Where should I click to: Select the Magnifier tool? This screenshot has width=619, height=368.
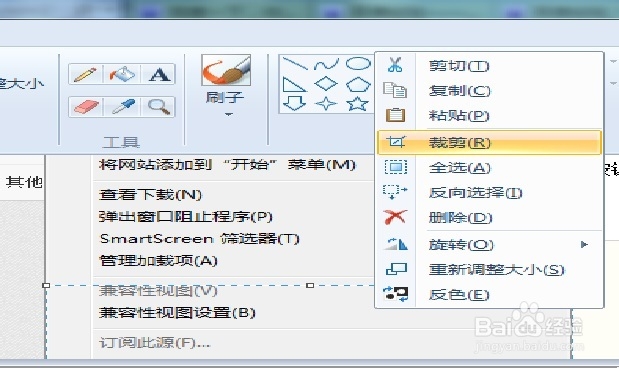point(159,107)
